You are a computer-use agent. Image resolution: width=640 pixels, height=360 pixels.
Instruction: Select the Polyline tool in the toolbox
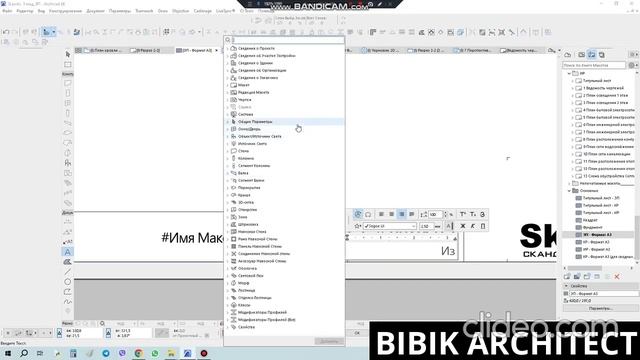coord(68,291)
